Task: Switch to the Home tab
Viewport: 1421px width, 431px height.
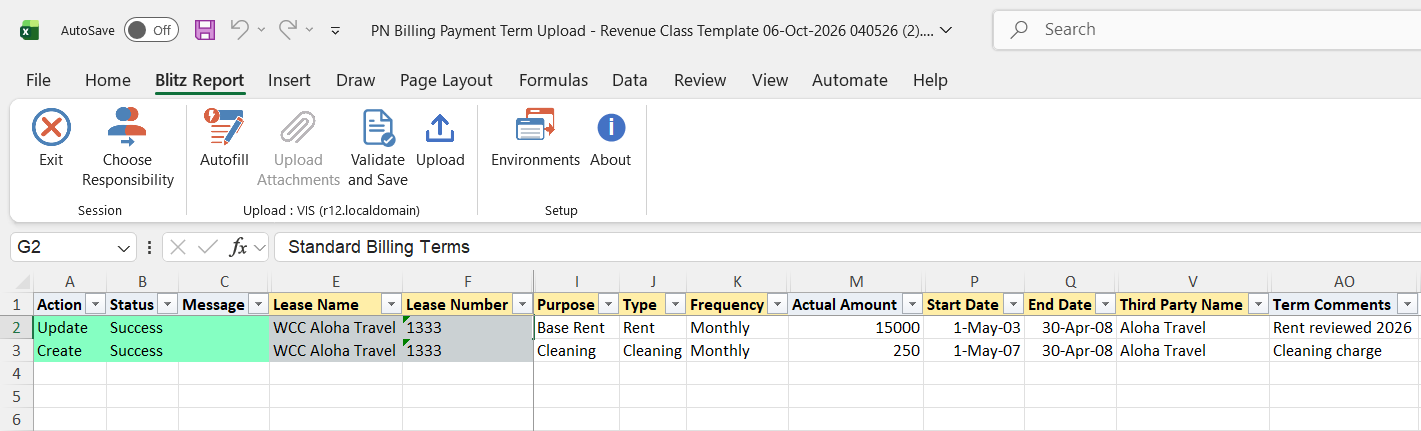Action: (108, 80)
